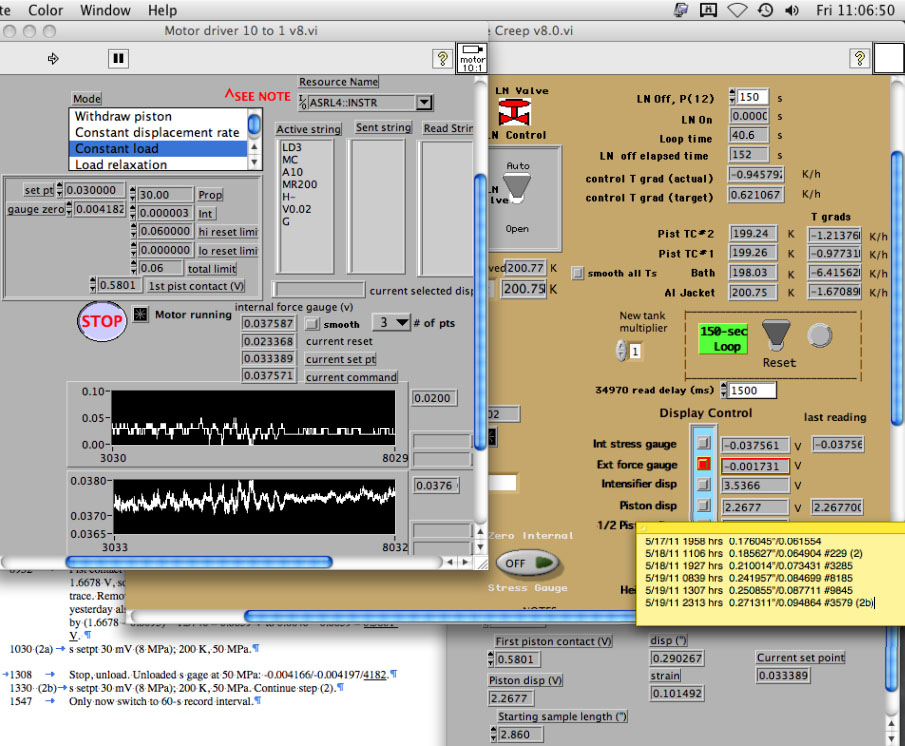Flip the Zero Internal Stress Gauge OFF switch
This screenshot has height=746, width=905.
(x=528, y=562)
